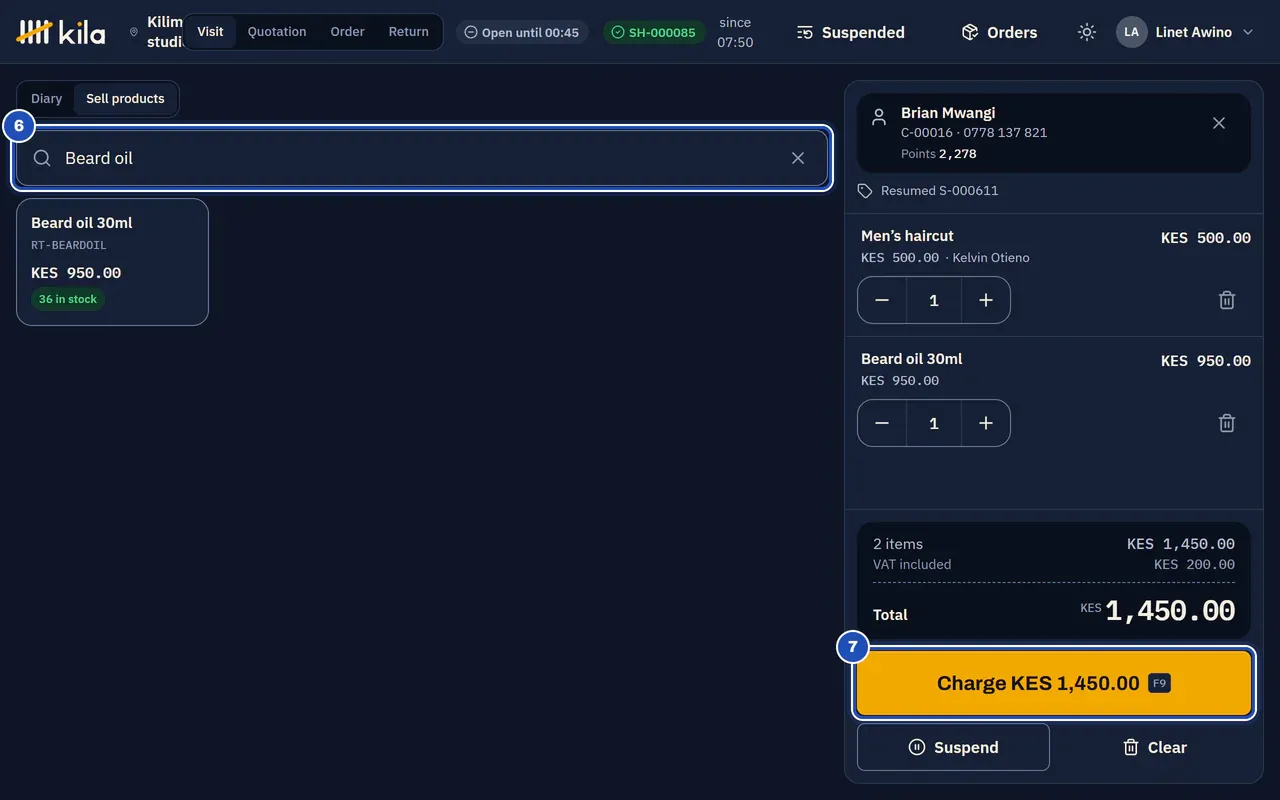
Task: Remove Beard oil 30ml with trash icon
Action: click(x=1227, y=423)
